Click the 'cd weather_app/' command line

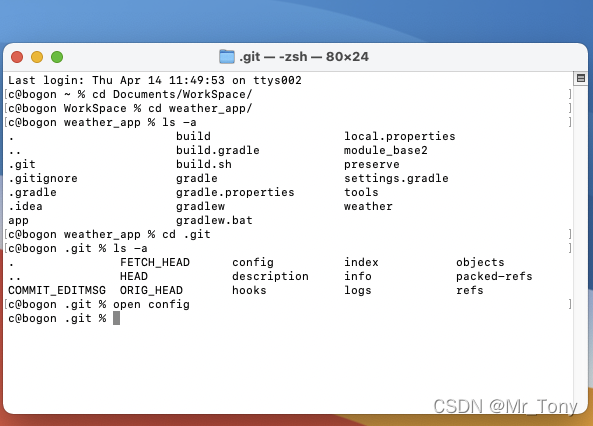point(130,108)
